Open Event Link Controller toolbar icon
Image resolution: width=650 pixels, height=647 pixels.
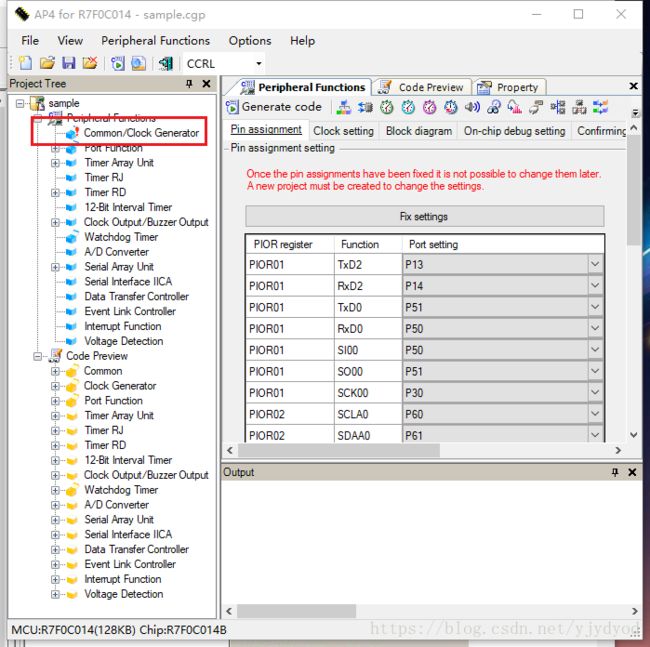[x=600, y=107]
